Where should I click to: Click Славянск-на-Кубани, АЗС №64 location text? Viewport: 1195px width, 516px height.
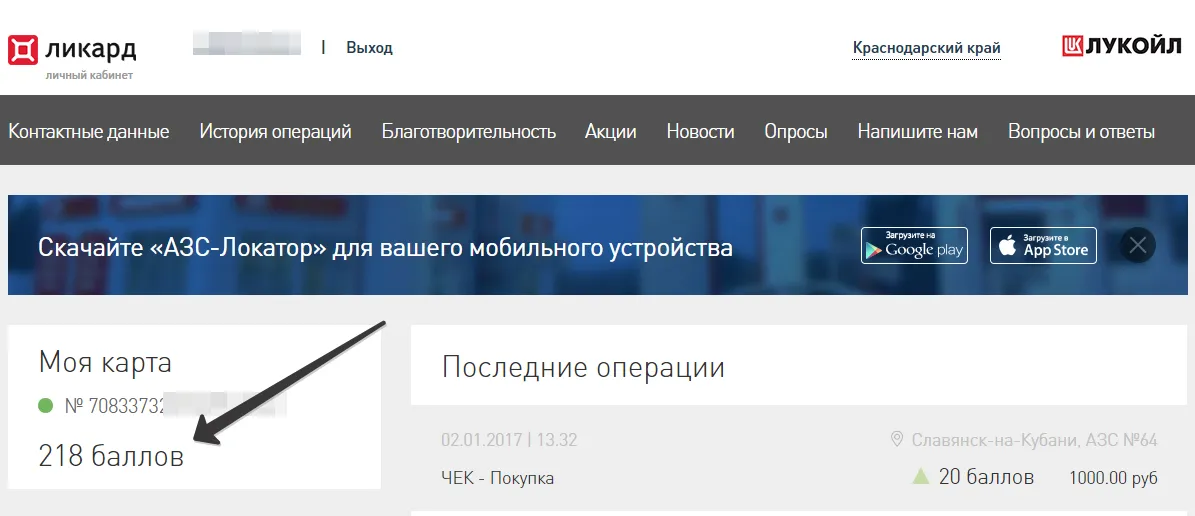pos(1034,440)
